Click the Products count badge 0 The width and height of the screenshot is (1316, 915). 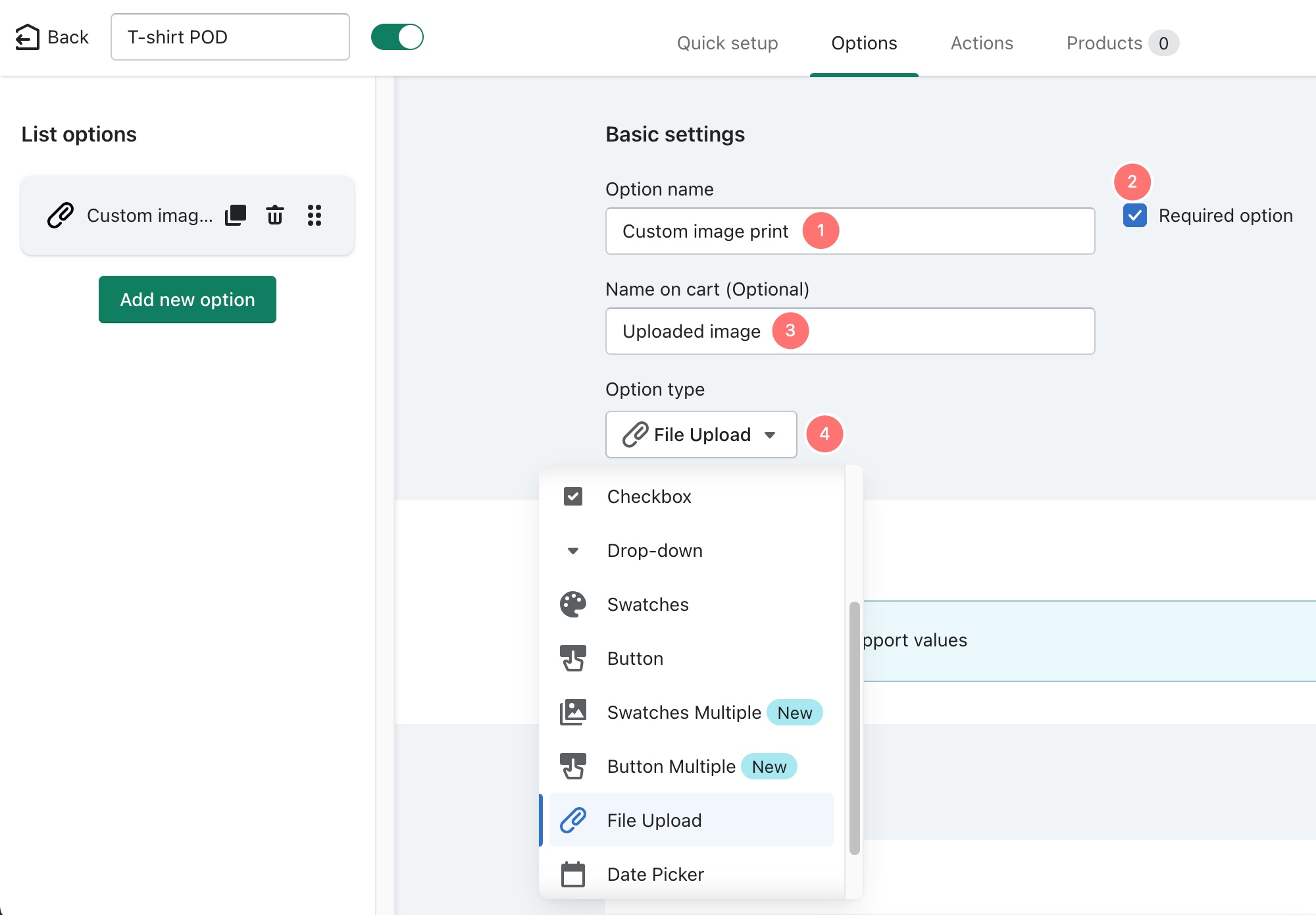(x=1164, y=43)
